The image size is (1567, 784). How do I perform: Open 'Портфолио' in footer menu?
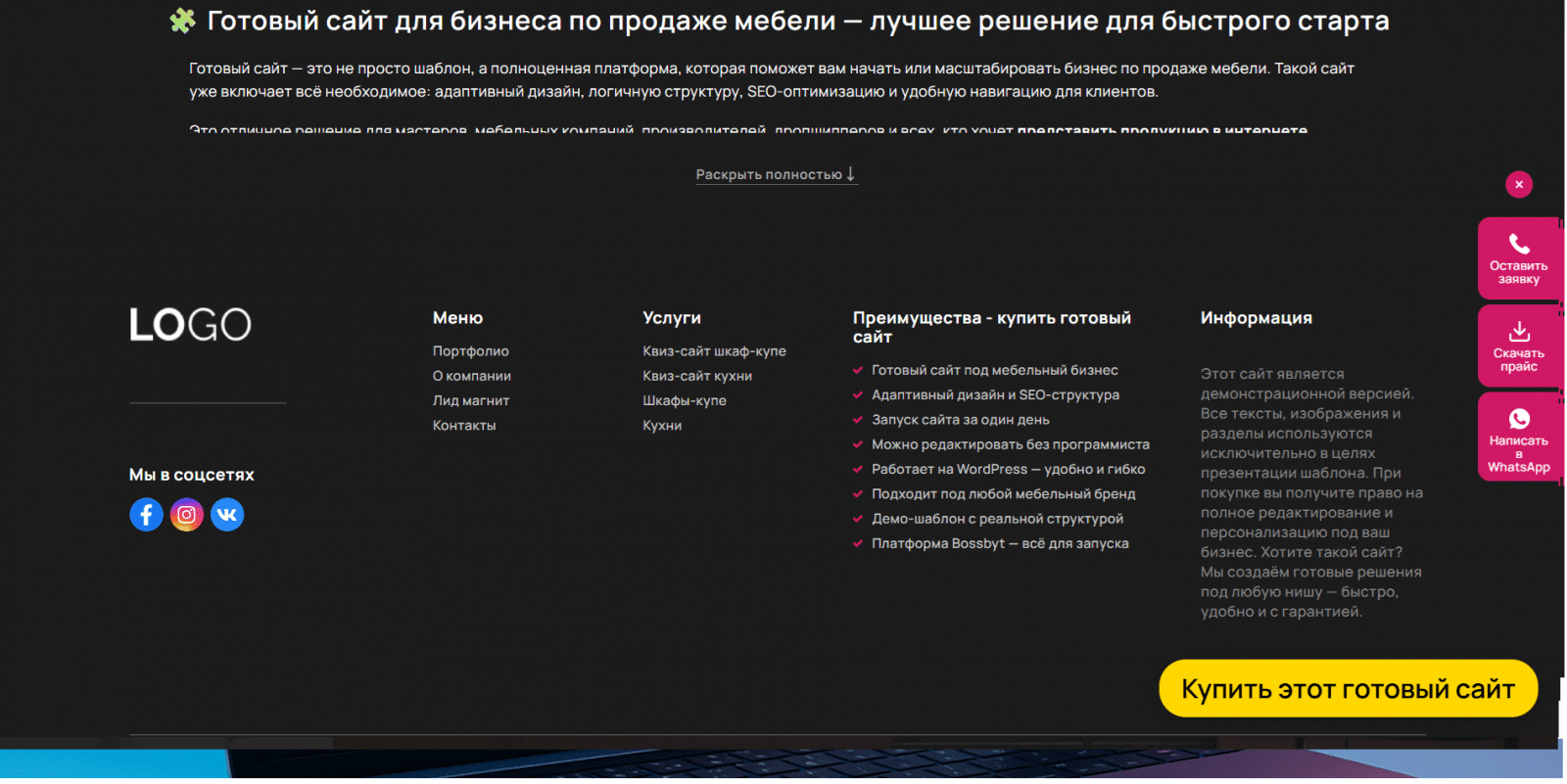(471, 351)
